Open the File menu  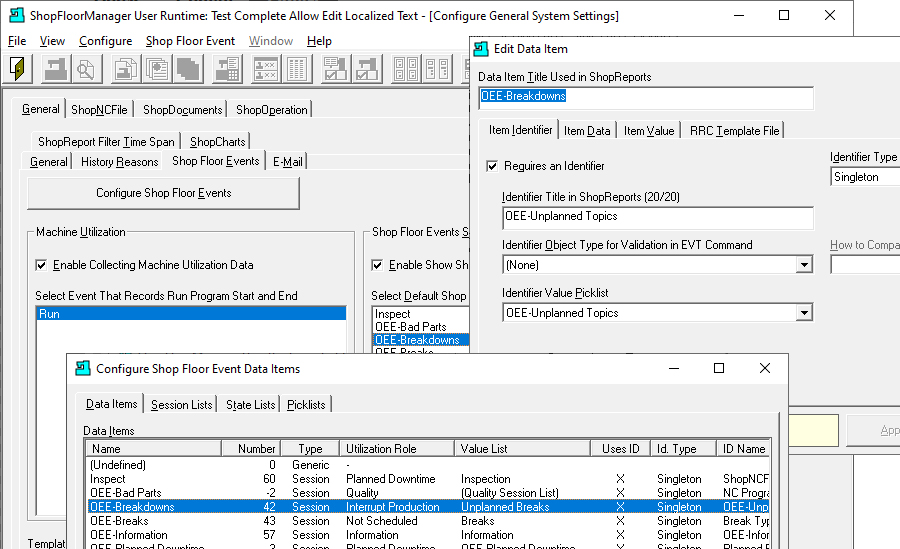(17, 41)
